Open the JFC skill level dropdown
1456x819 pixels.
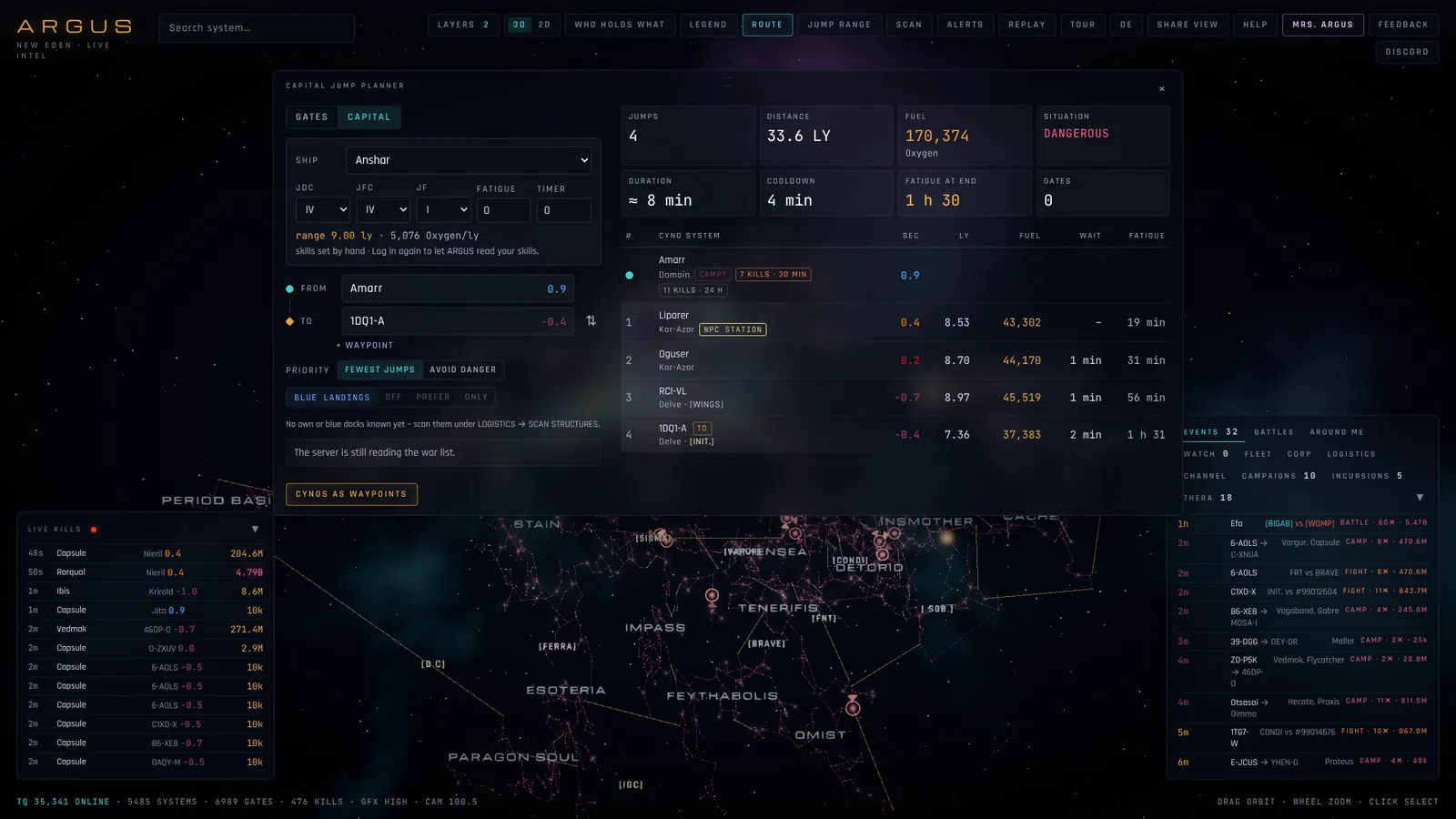[383, 210]
